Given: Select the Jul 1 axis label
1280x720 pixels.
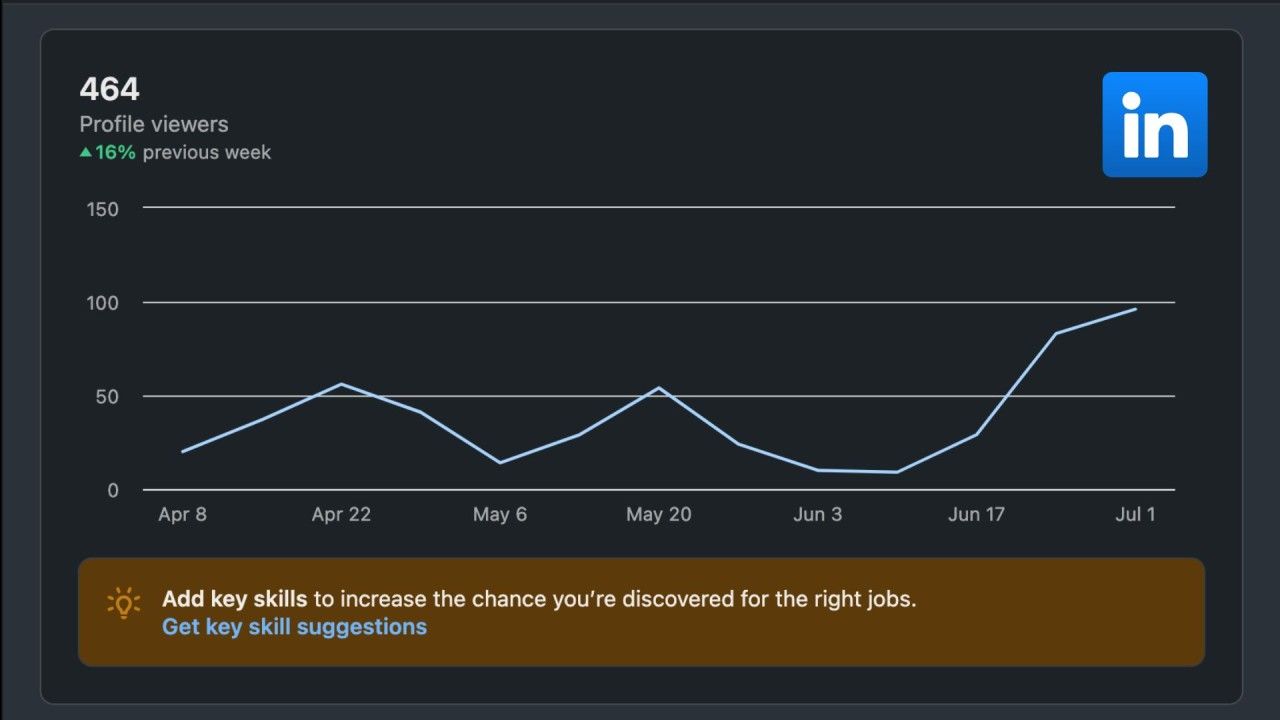Looking at the screenshot, I should click(1135, 515).
